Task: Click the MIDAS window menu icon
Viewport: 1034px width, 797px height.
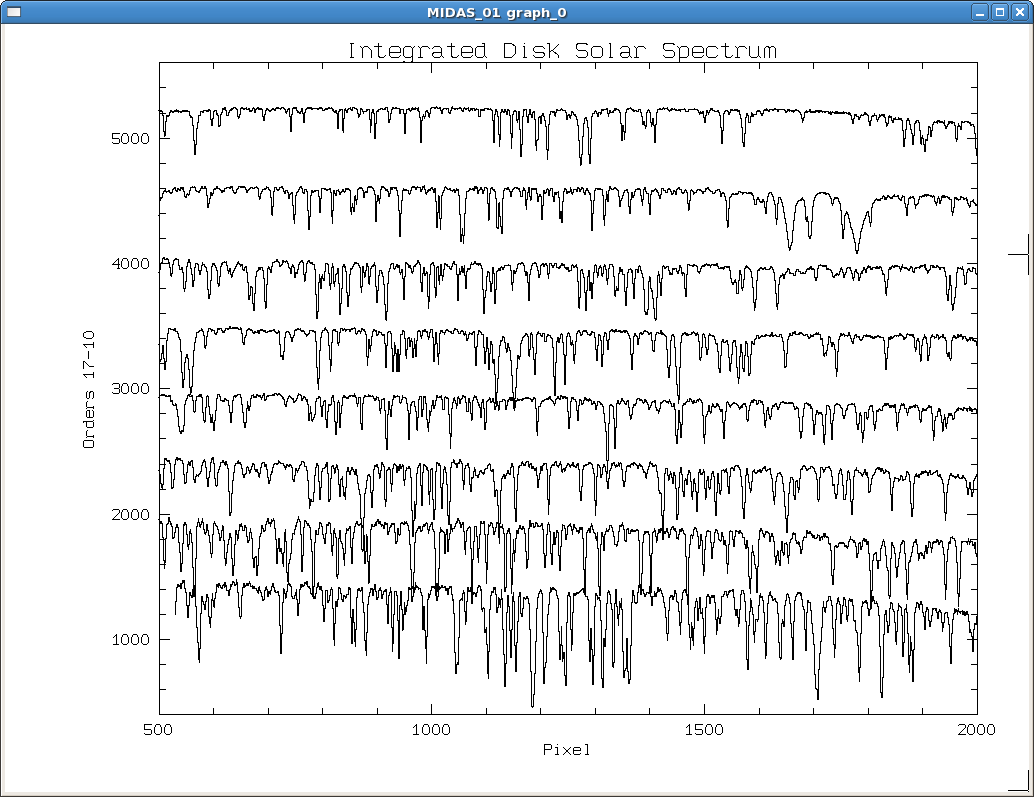Action: (13, 13)
